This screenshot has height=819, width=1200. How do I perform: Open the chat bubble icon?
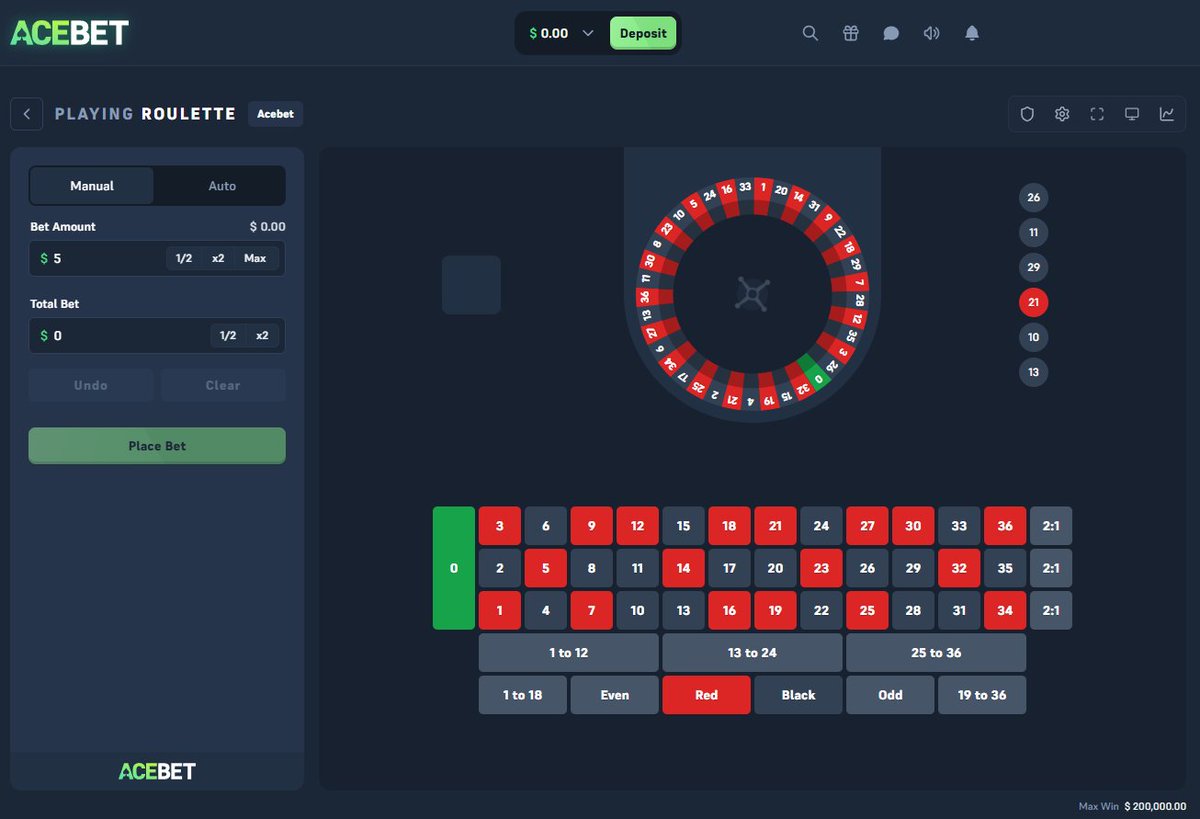tap(891, 33)
